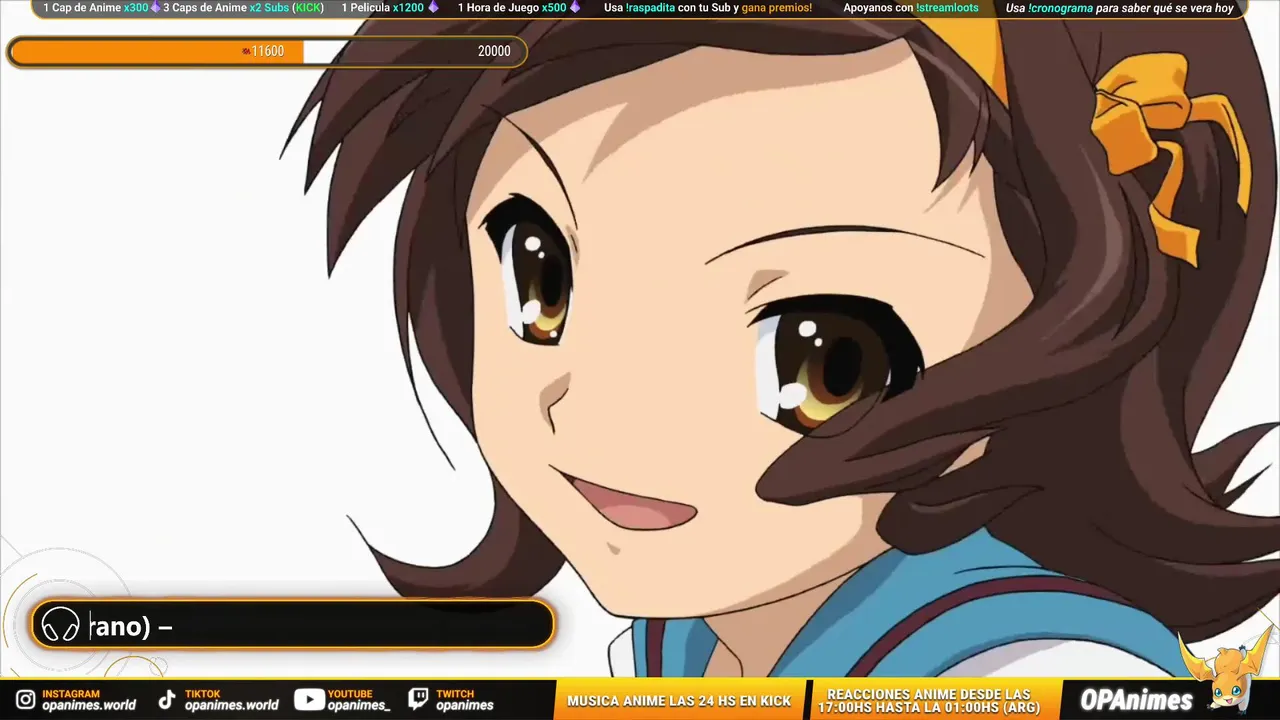Click the '!cronograma' command text
This screenshot has height=720, width=1280.
pos(1060,8)
